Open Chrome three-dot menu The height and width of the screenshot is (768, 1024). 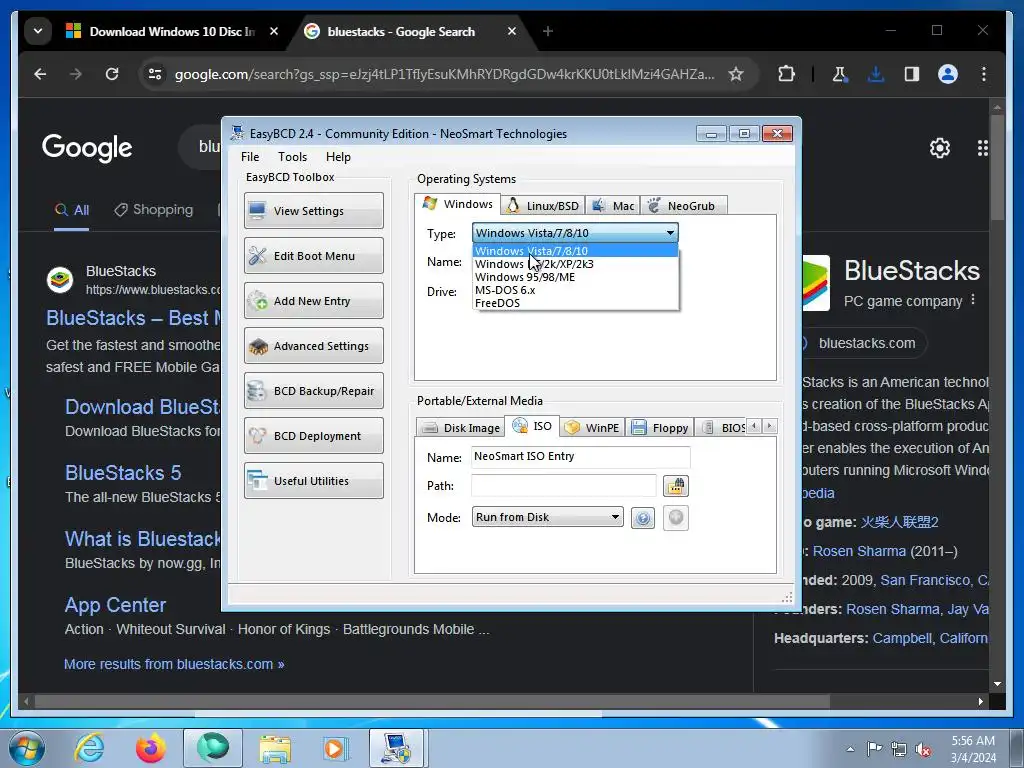point(984,74)
